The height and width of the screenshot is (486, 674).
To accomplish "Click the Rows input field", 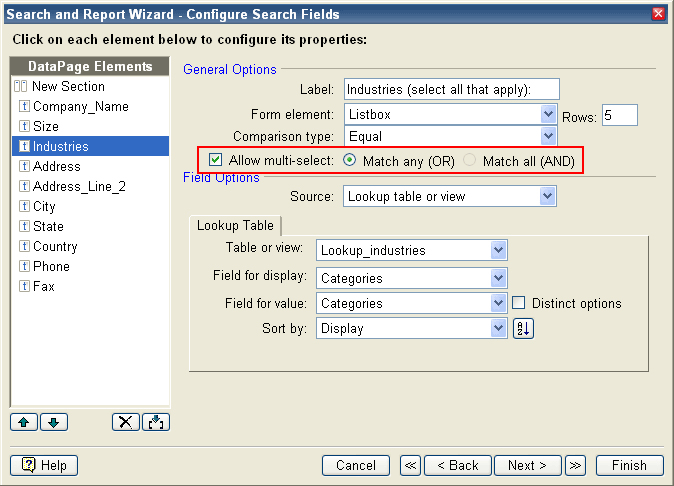I will click(x=620, y=115).
